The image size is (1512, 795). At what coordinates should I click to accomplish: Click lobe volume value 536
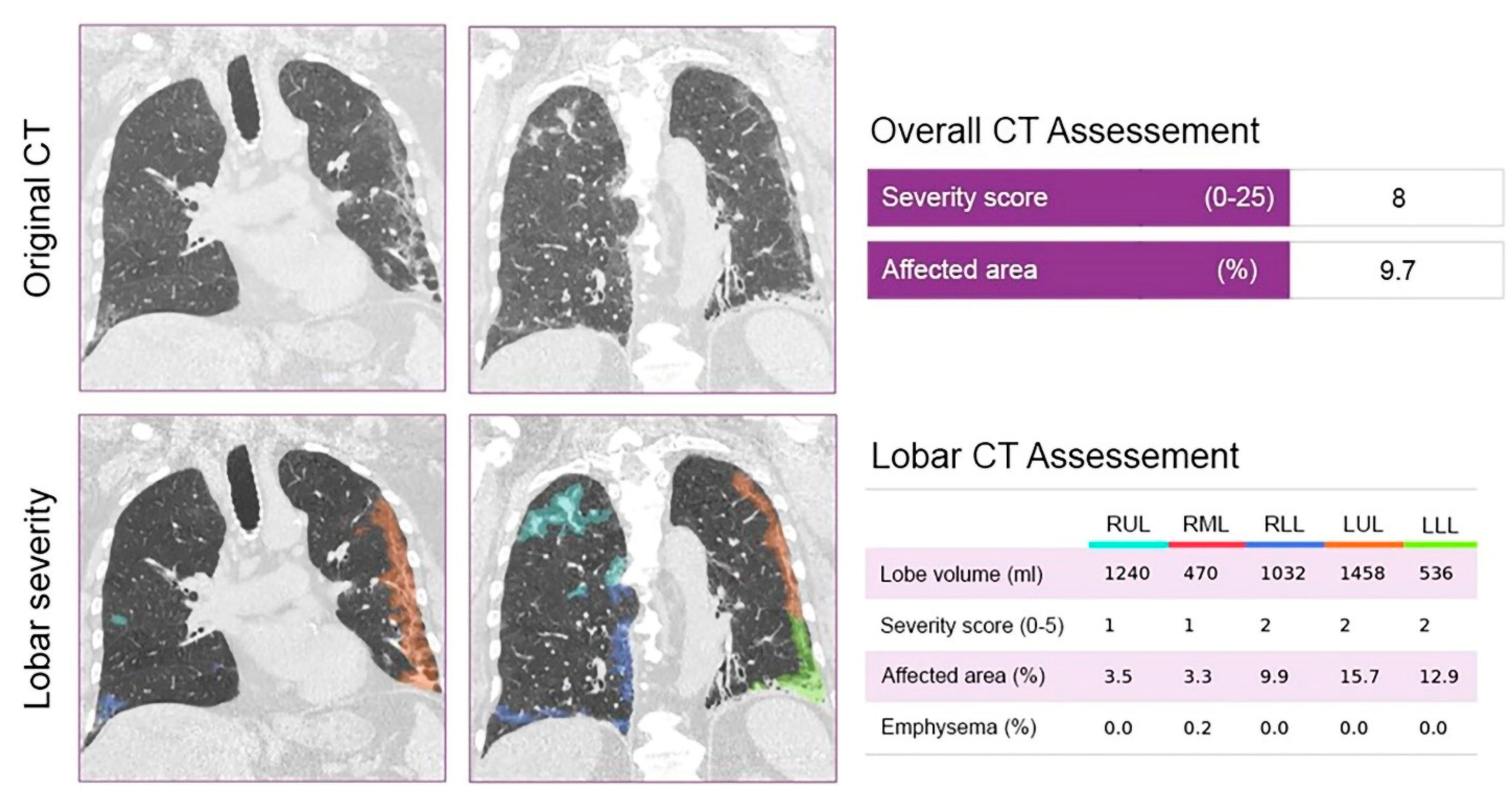pos(1436,573)
